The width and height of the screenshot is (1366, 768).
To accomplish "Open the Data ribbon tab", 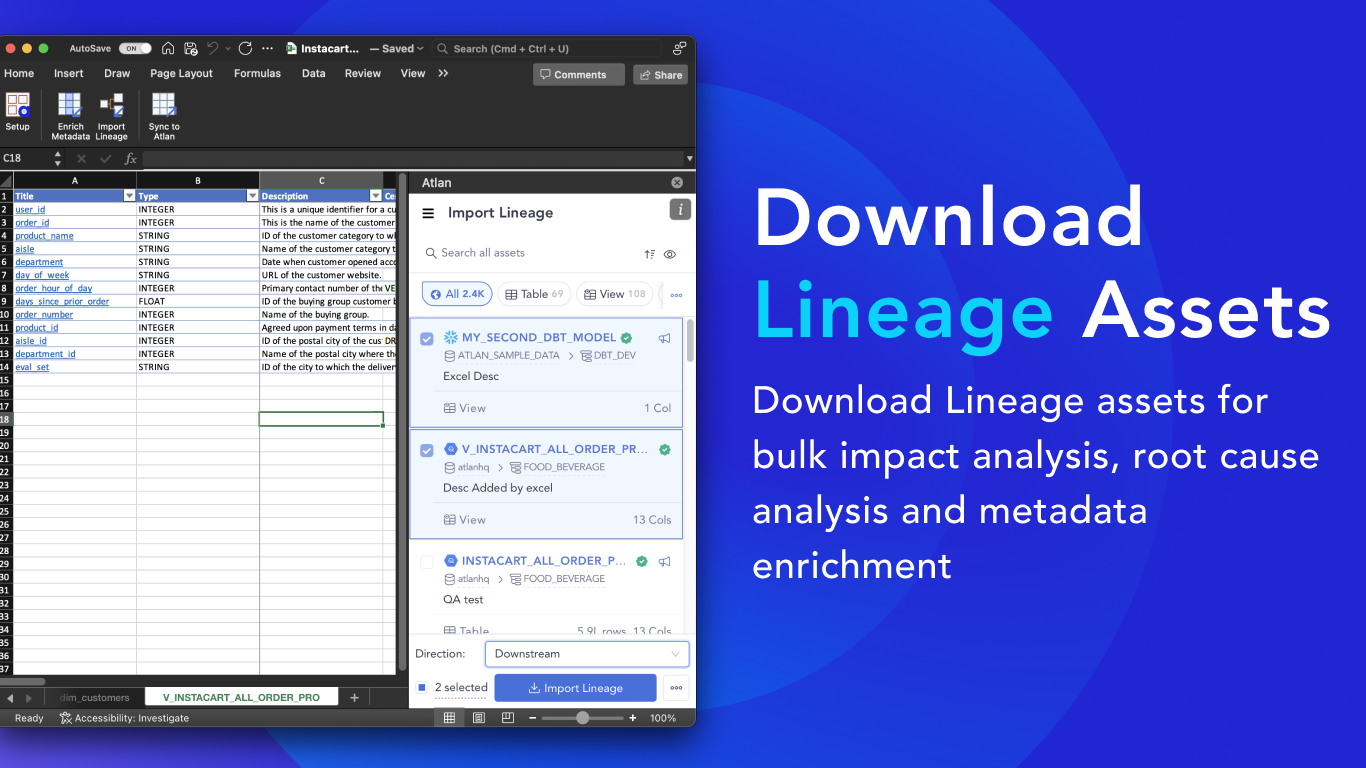I will [x=314, y=73].
